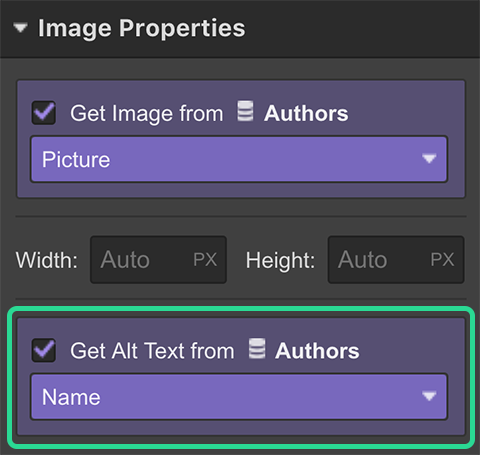
Task: Focus the Width input field
Action: pyautogui.click(x=158, y=259)
